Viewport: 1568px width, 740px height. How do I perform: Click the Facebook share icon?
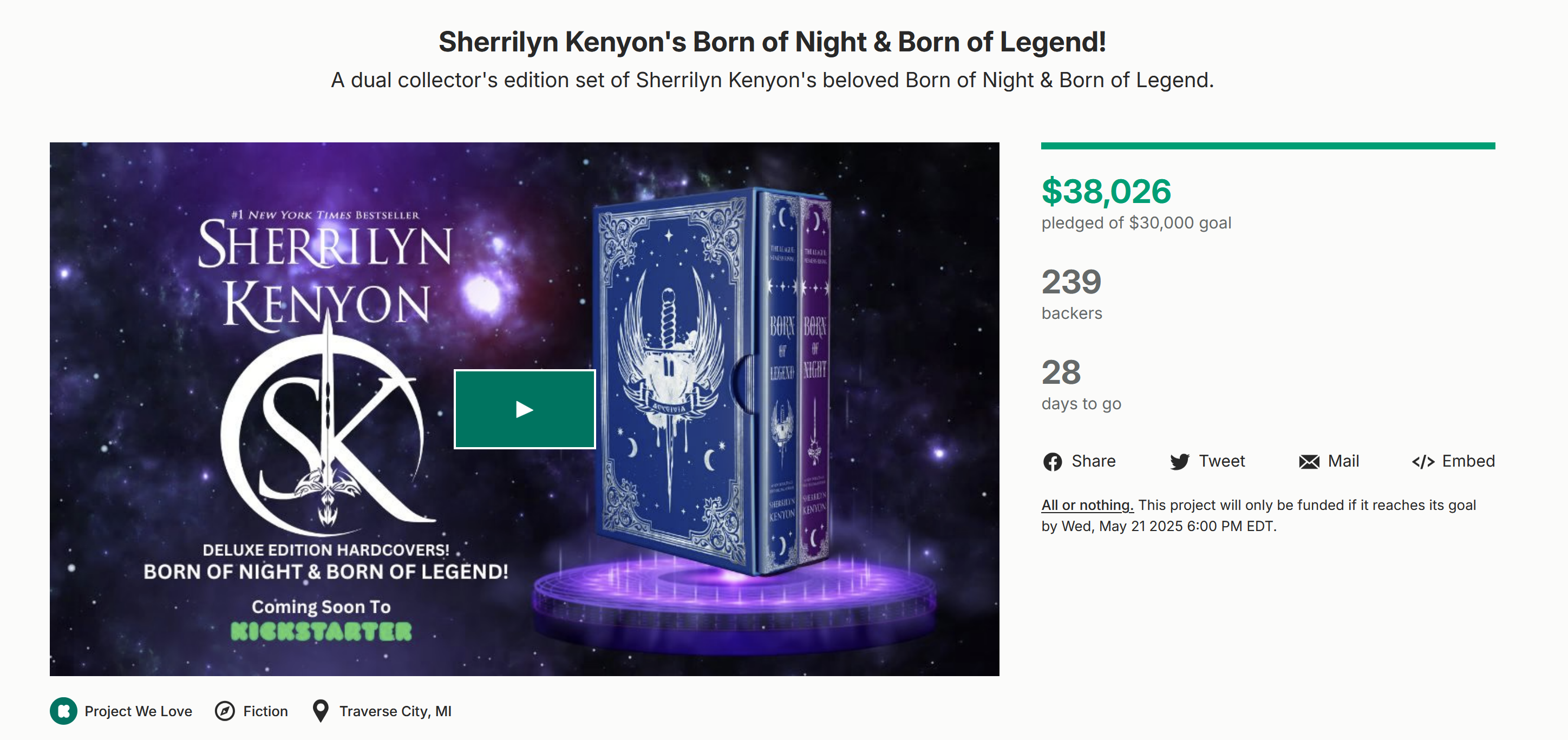click(1053, 462)
